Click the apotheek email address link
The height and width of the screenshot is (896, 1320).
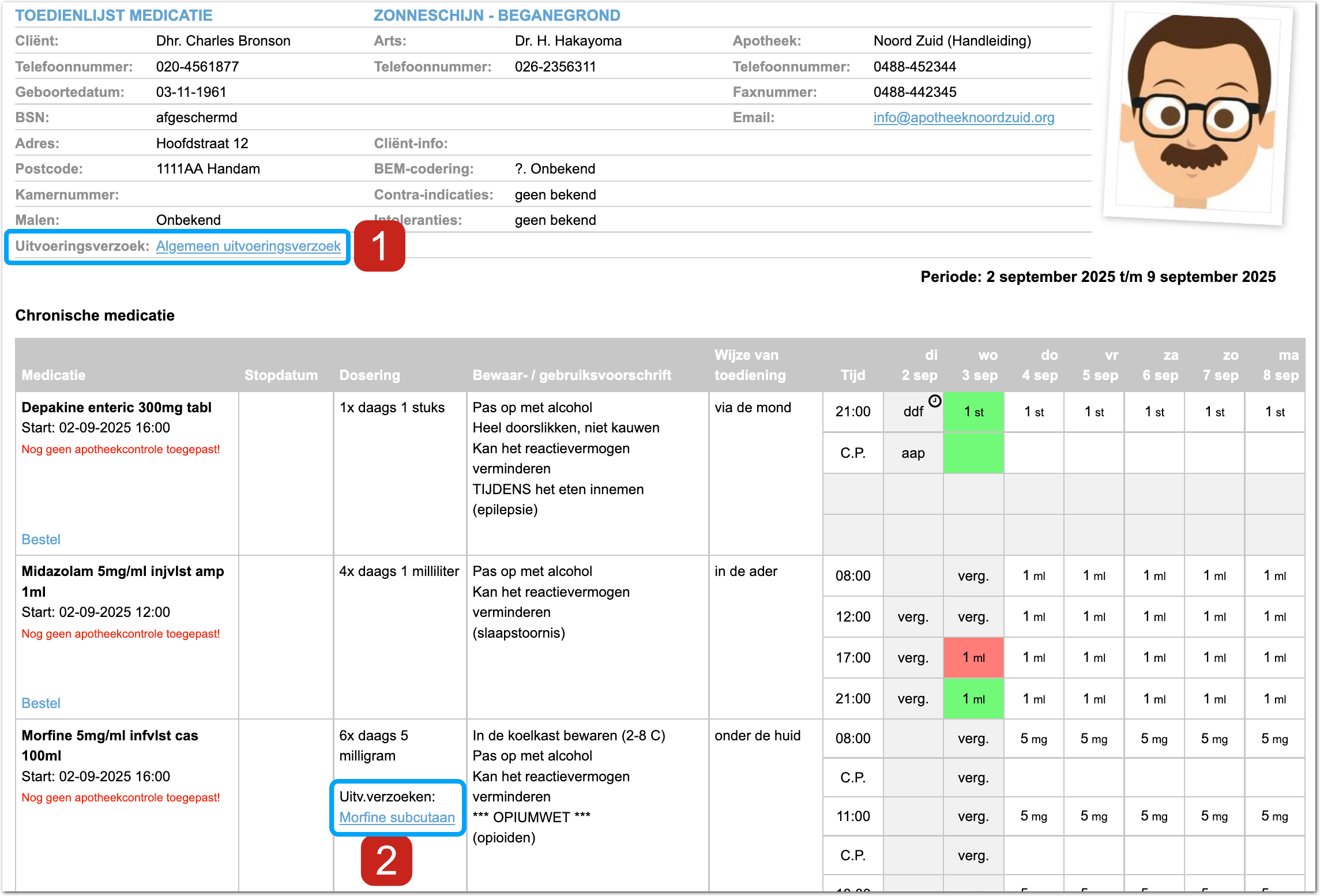click(x=963, y=118)
